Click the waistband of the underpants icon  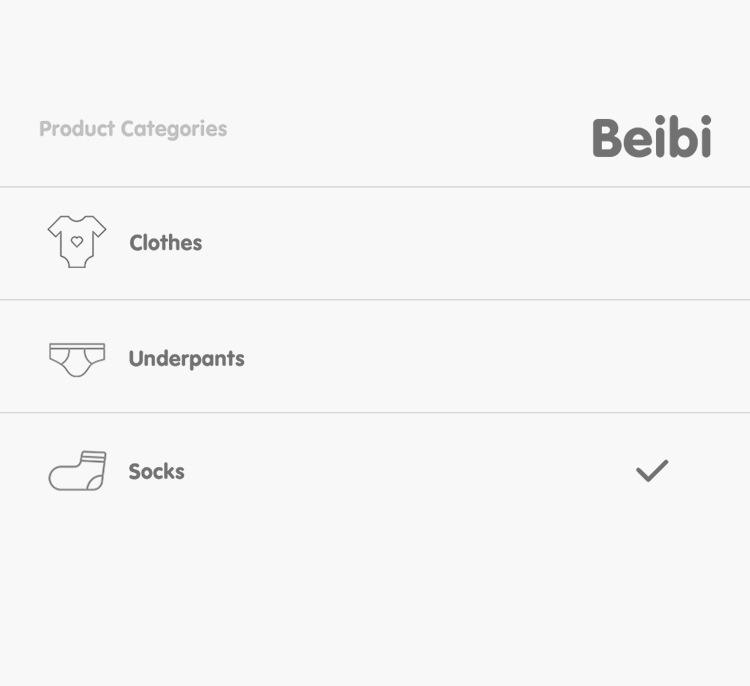click(x=77, y=347)
